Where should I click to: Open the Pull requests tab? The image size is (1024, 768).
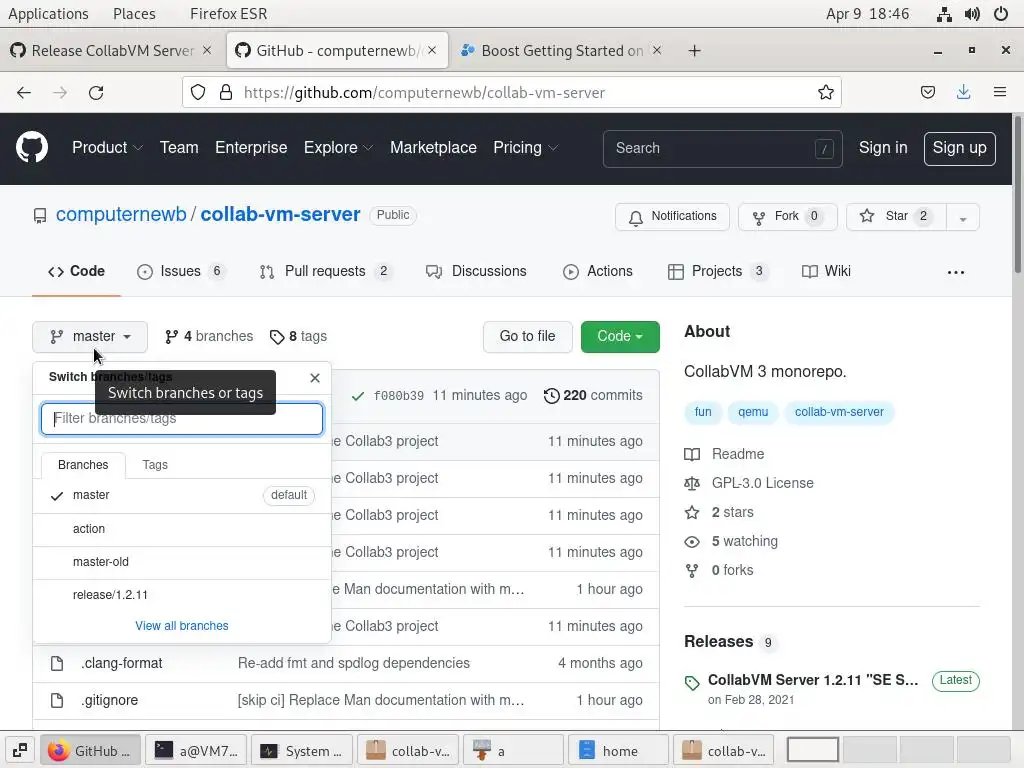coord(325,272)
